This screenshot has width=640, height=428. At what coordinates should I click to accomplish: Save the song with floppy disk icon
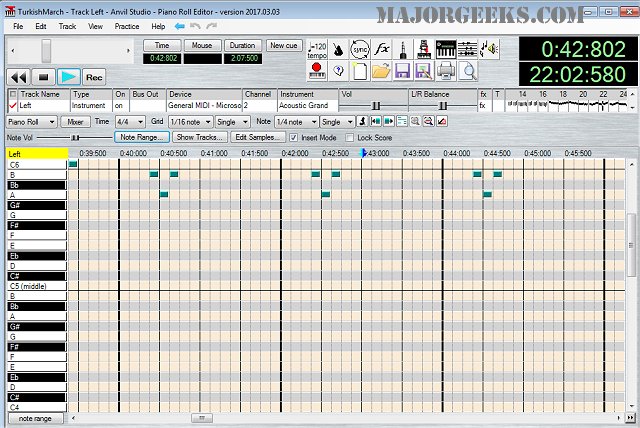point(403,71)
